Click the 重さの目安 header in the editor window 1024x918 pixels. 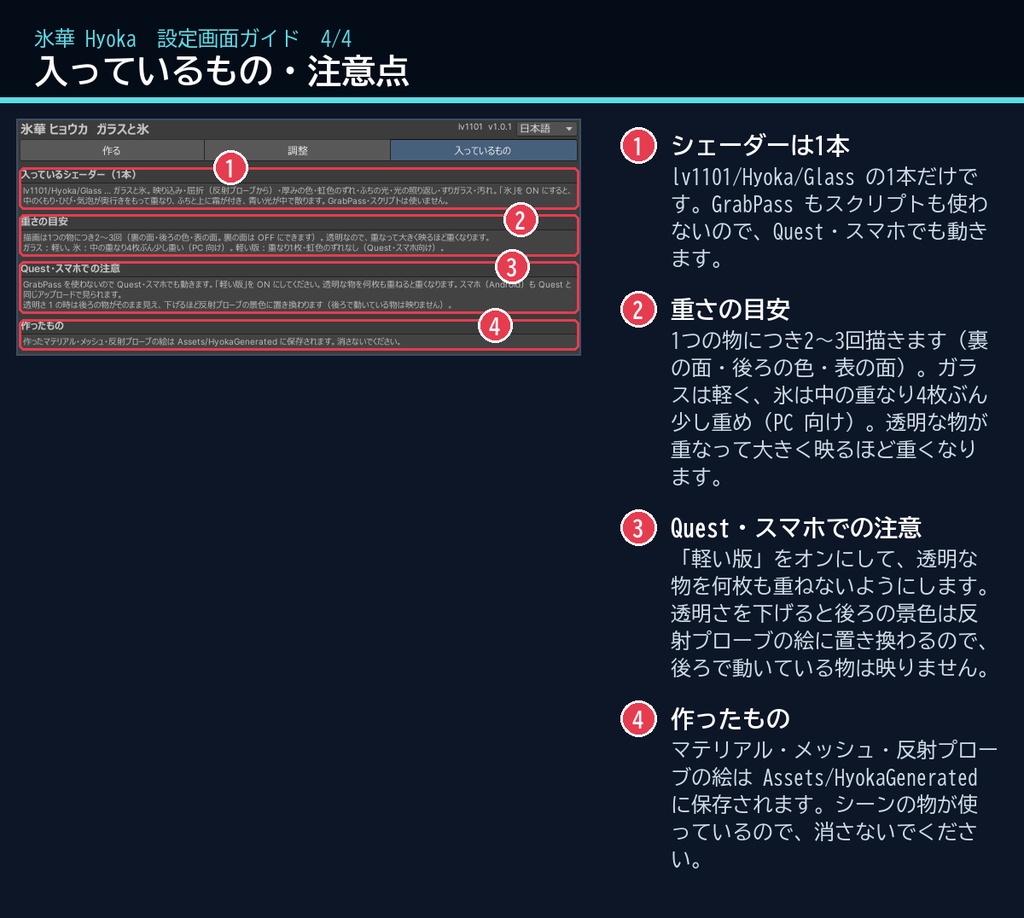pyautogui.click(x=44, y=221)
